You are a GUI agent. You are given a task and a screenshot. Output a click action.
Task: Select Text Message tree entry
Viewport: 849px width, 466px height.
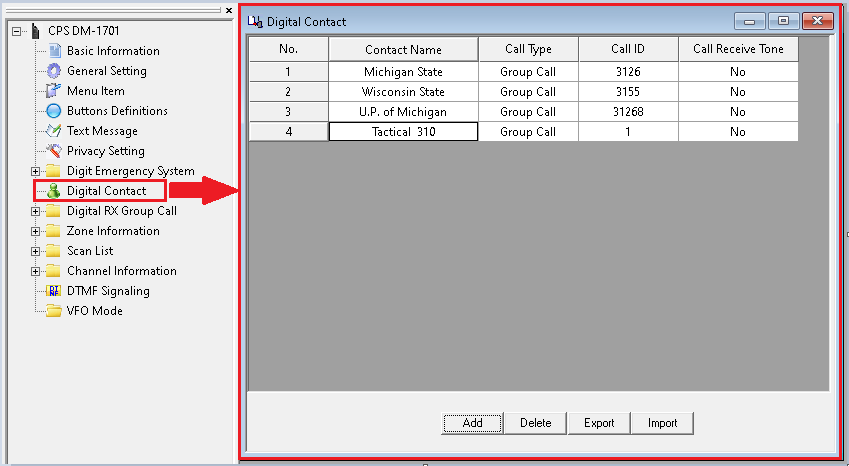[102, 131]
